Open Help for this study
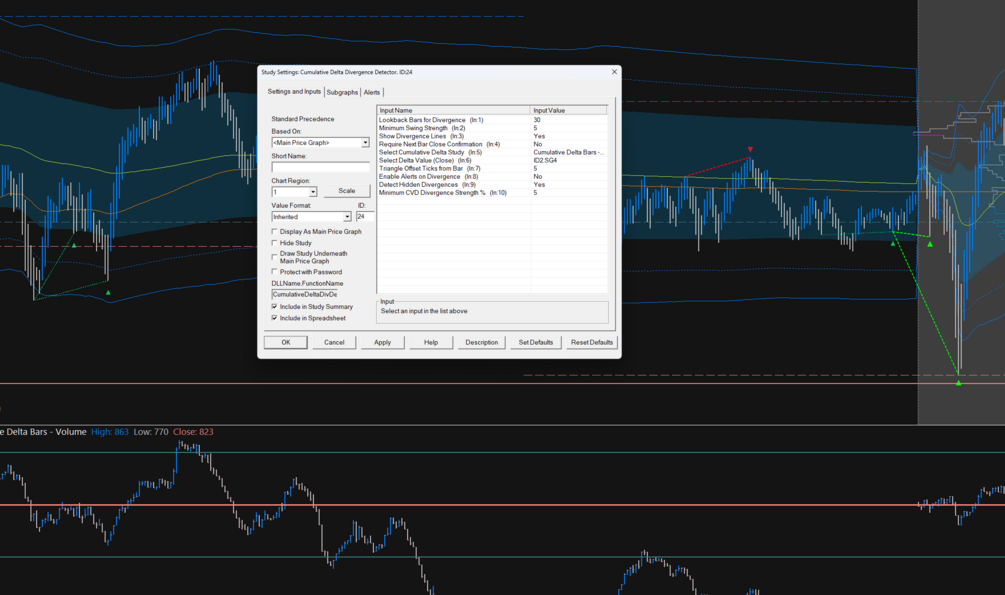 click(x=431, y=342)
